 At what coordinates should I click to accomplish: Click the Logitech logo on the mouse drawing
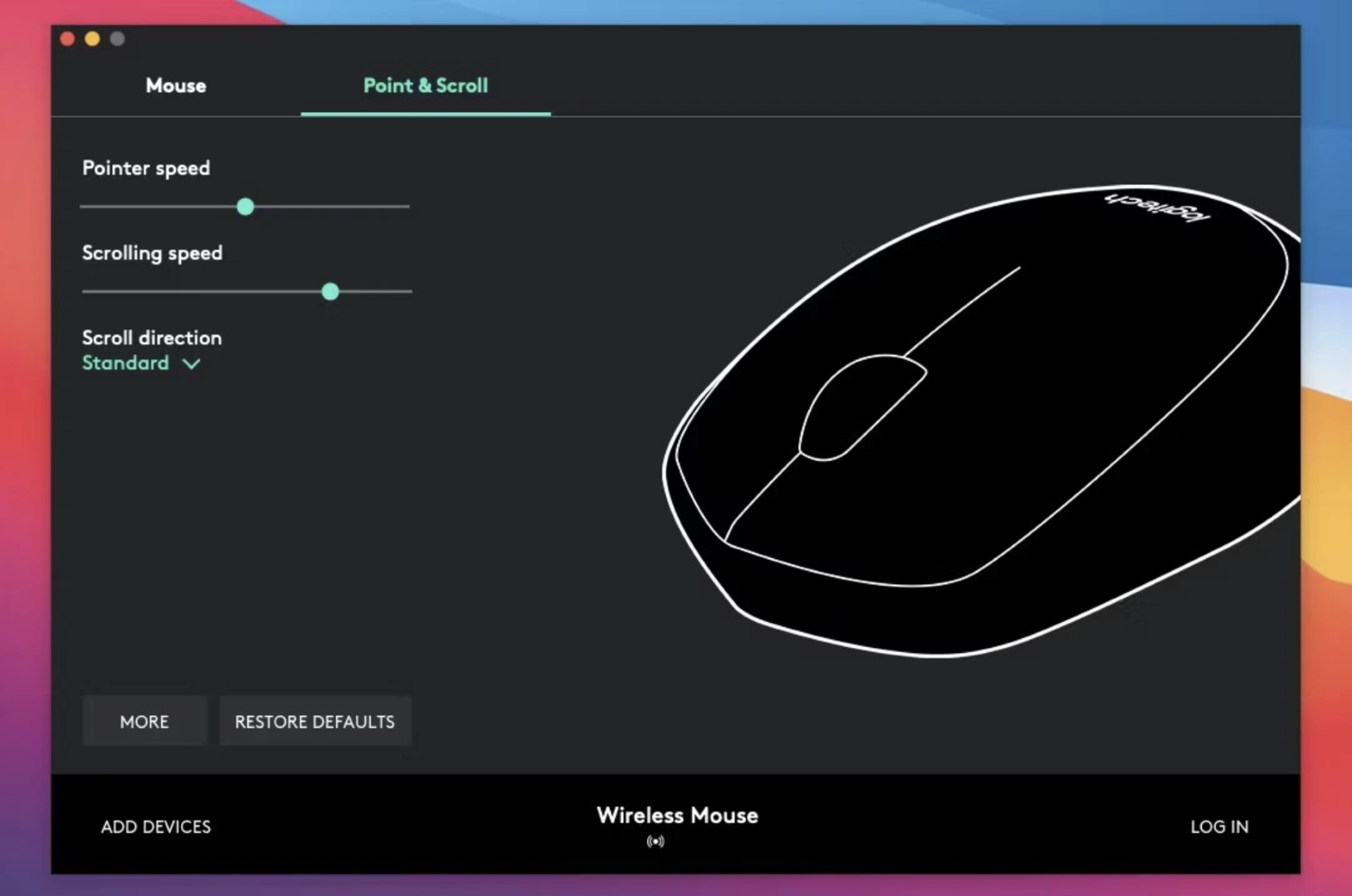coord(1157,207)
